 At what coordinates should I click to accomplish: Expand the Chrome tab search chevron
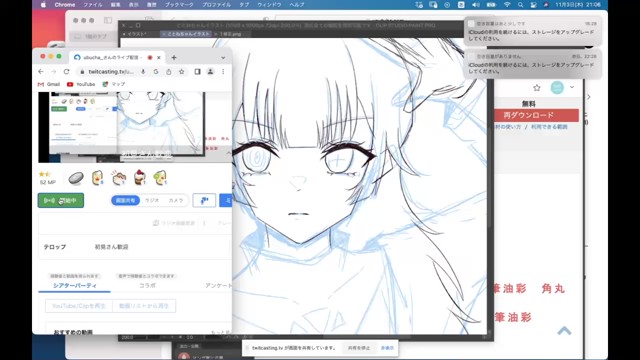click(x=223, y=58)
